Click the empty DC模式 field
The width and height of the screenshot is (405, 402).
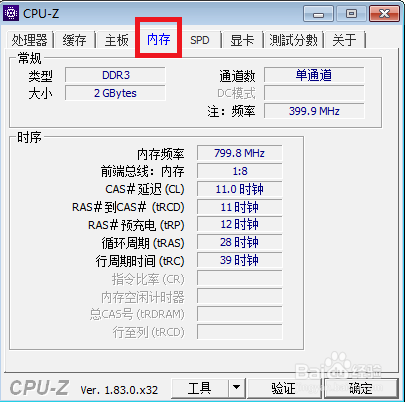314,93
